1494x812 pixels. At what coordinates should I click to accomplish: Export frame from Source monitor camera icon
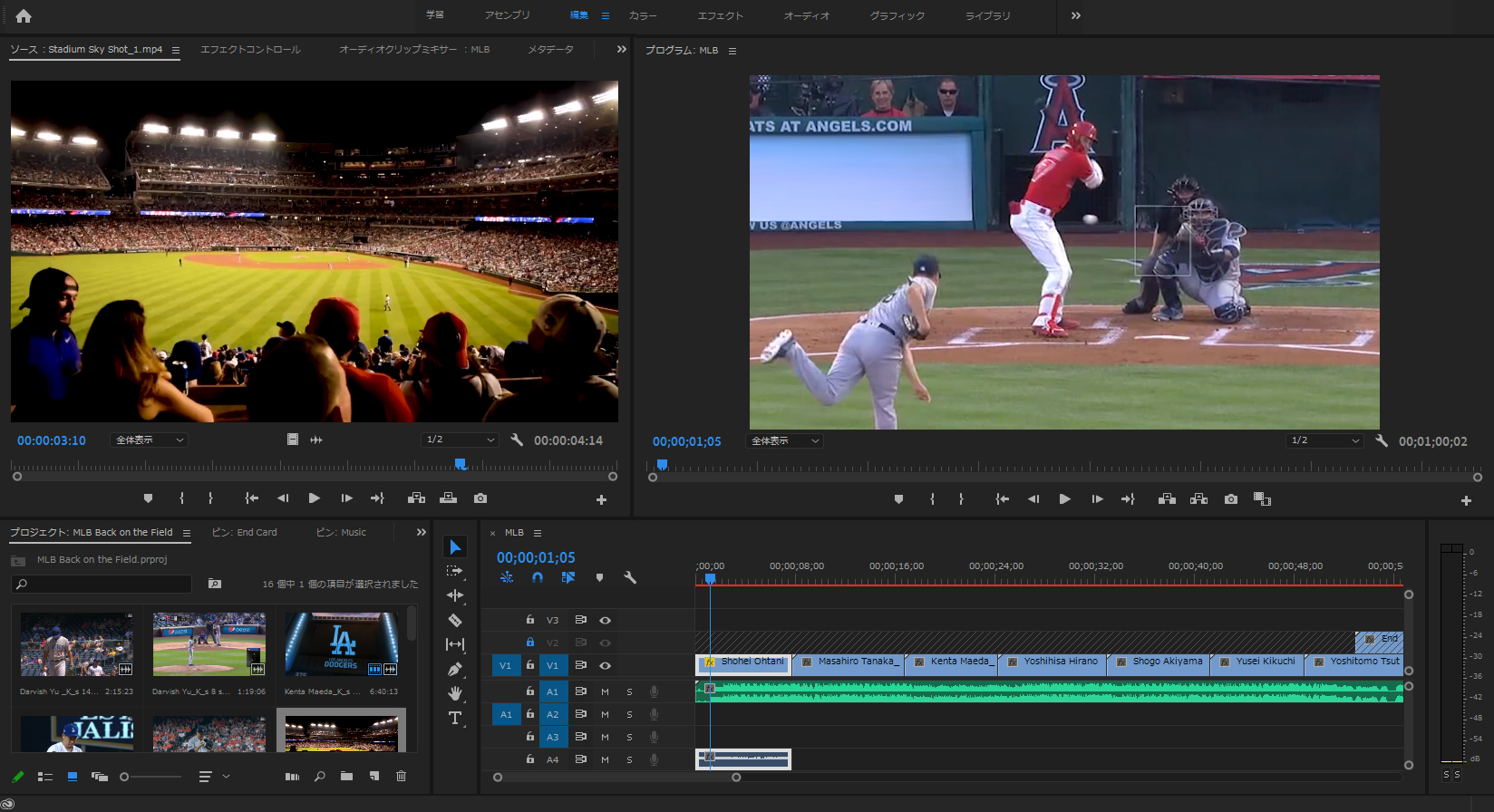[480, 498]
